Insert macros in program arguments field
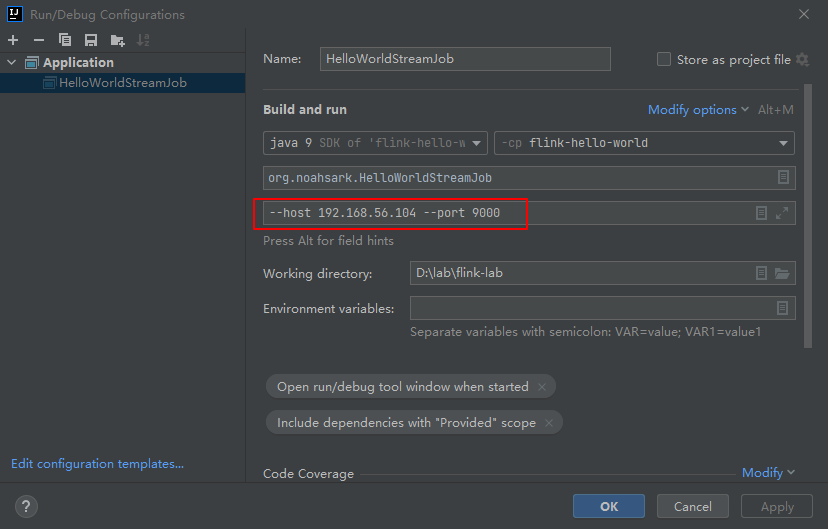The image size is (828, 529). pos(761,213)
